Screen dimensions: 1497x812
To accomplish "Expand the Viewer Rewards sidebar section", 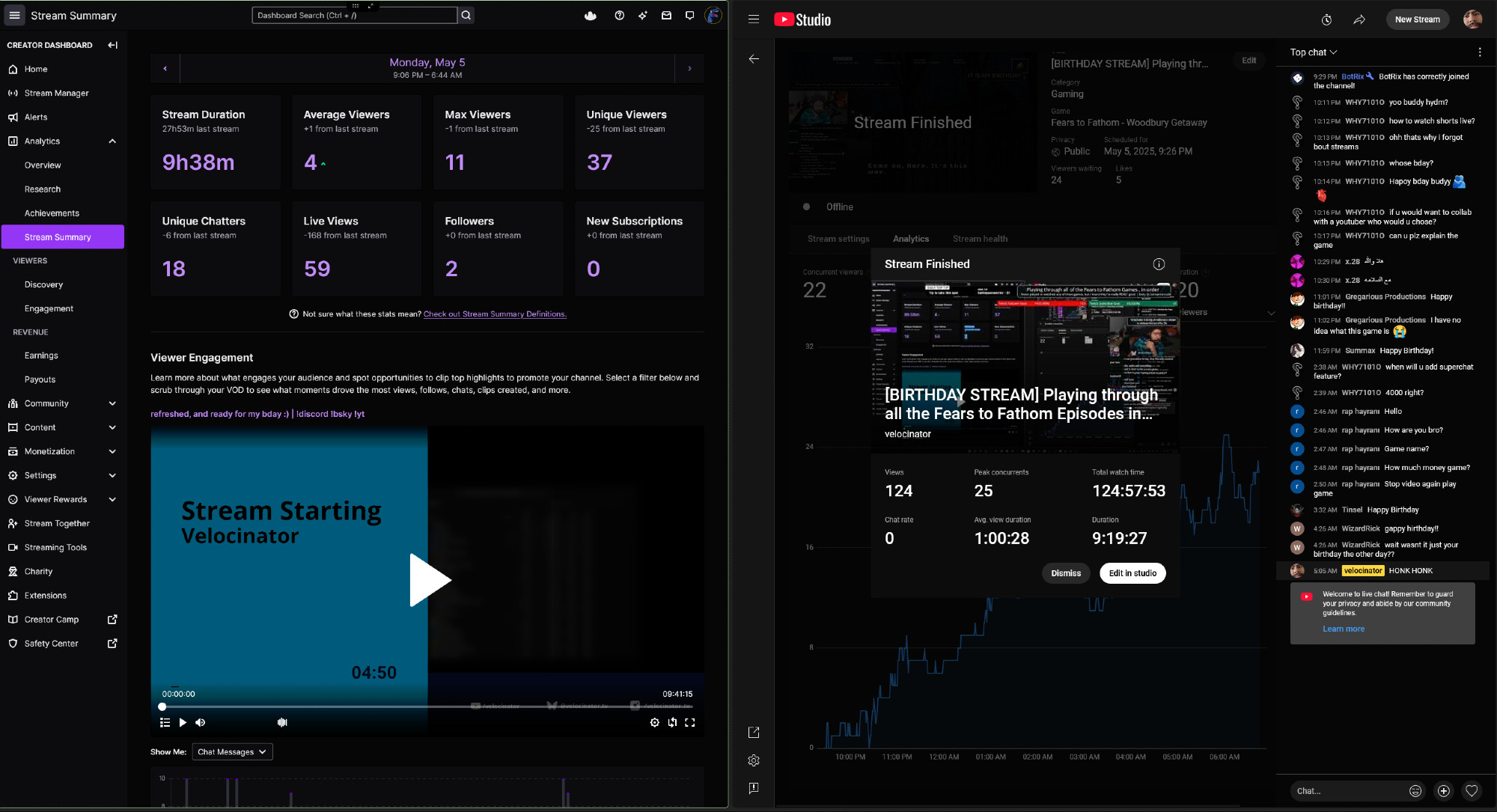I will tap(112, 499).
